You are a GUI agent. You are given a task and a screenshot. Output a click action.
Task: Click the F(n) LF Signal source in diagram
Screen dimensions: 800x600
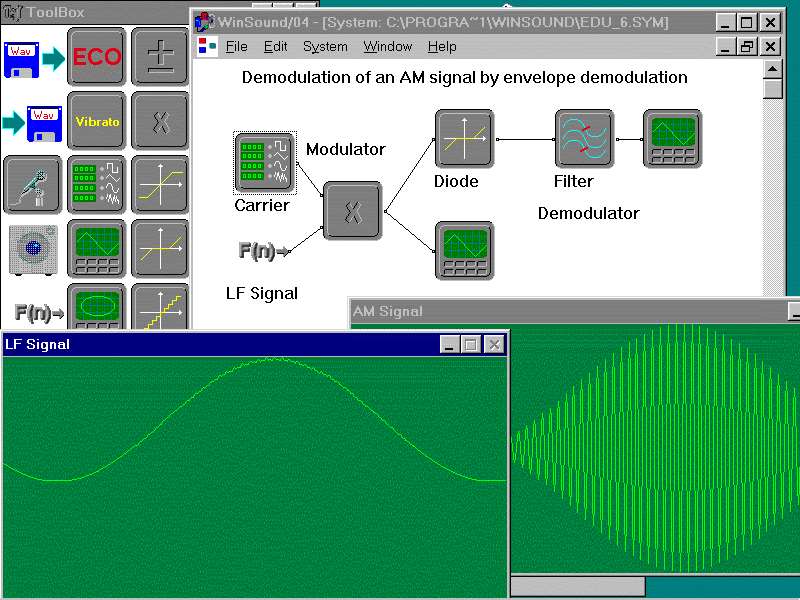[264, 251]
